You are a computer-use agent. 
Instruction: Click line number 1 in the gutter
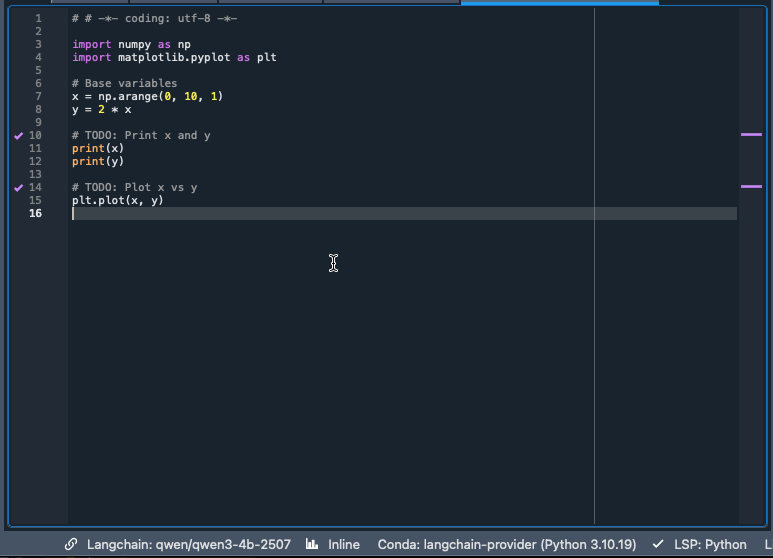point(38,18)
